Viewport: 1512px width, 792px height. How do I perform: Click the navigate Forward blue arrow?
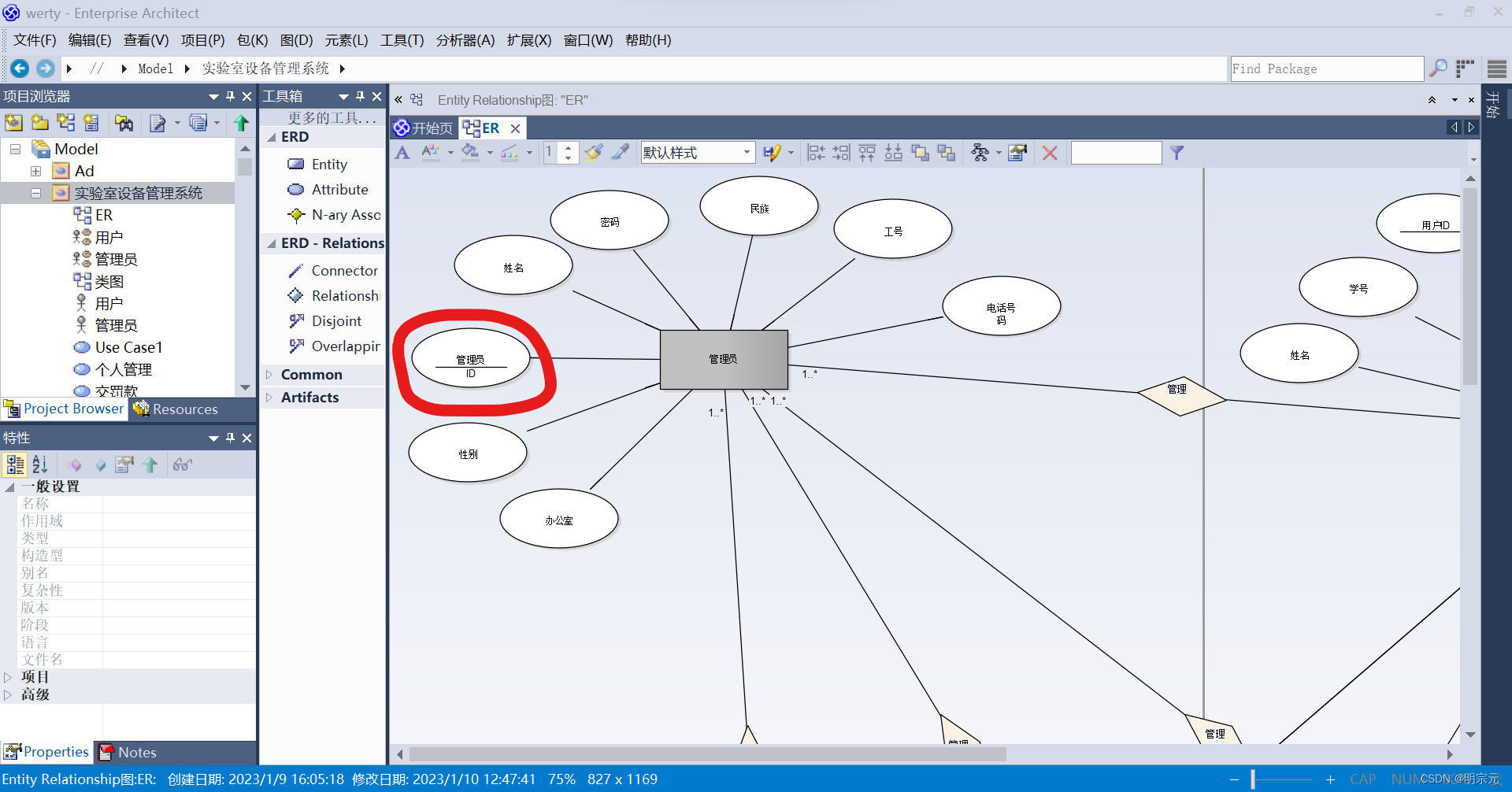[x=46, y=68]
